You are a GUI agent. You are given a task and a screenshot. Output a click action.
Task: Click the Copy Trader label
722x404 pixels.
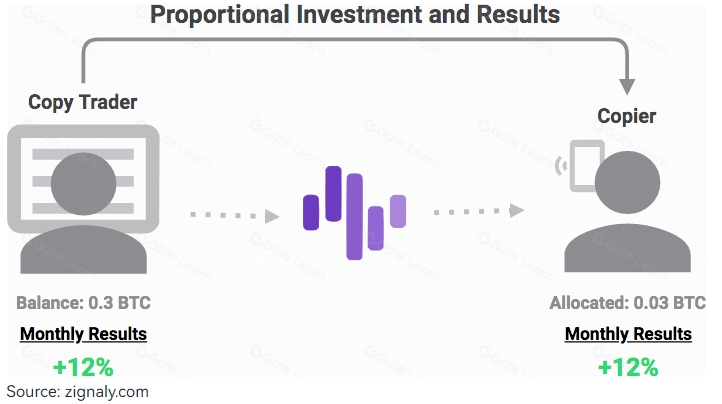[83, 102]
